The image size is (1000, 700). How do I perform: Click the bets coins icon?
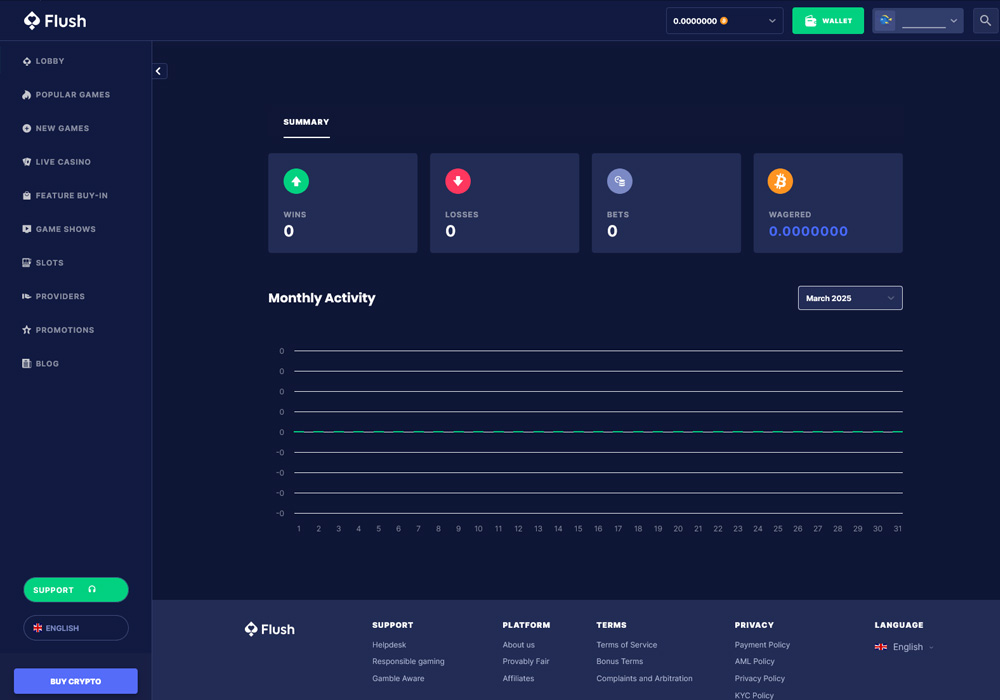(x=620, y=181)
